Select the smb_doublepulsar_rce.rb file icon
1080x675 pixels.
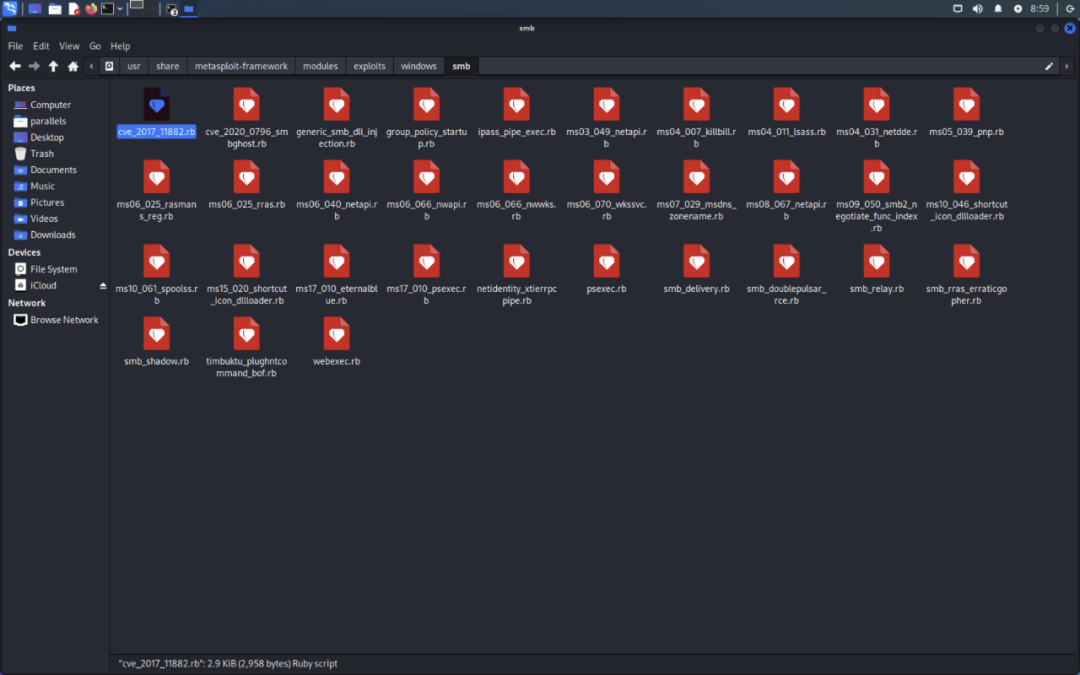coord(787,262)
